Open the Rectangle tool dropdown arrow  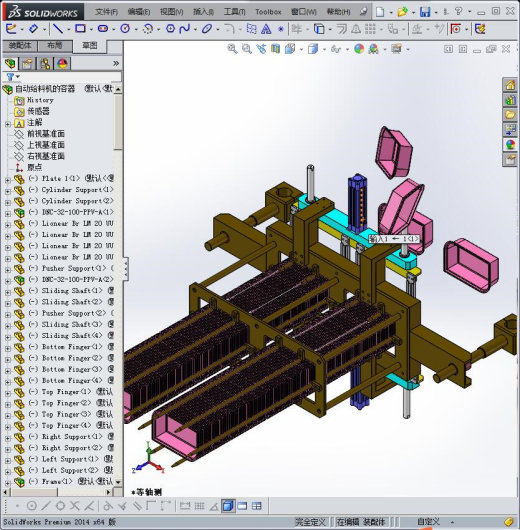tap(91, 30)
